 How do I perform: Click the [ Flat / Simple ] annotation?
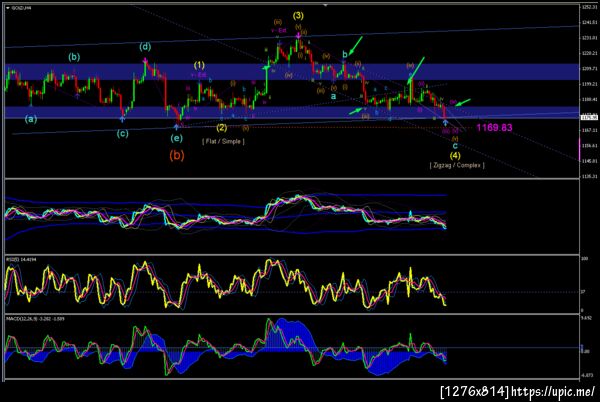223,142
